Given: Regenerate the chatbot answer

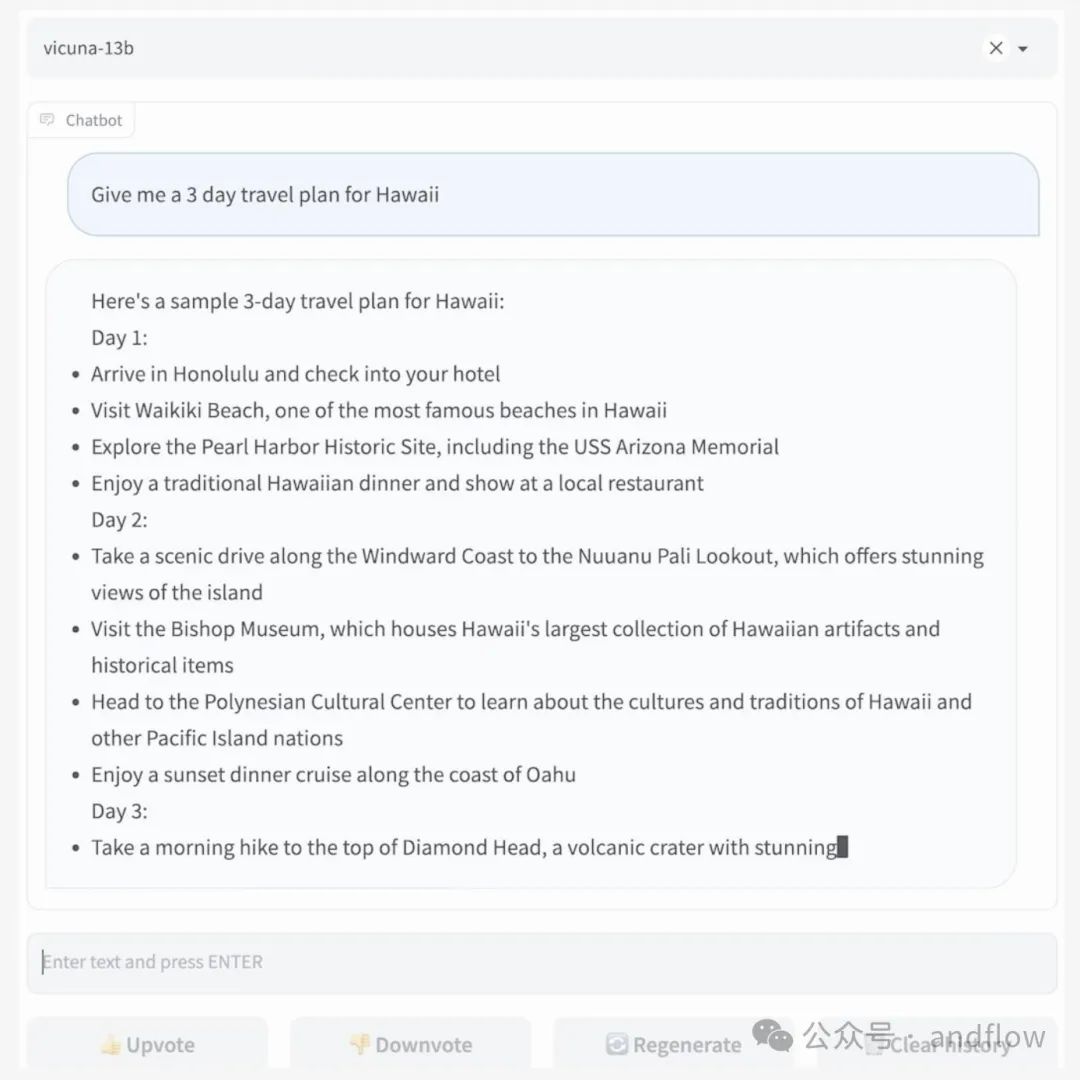Looking at the screenshot, I should tap(674, 1045).
